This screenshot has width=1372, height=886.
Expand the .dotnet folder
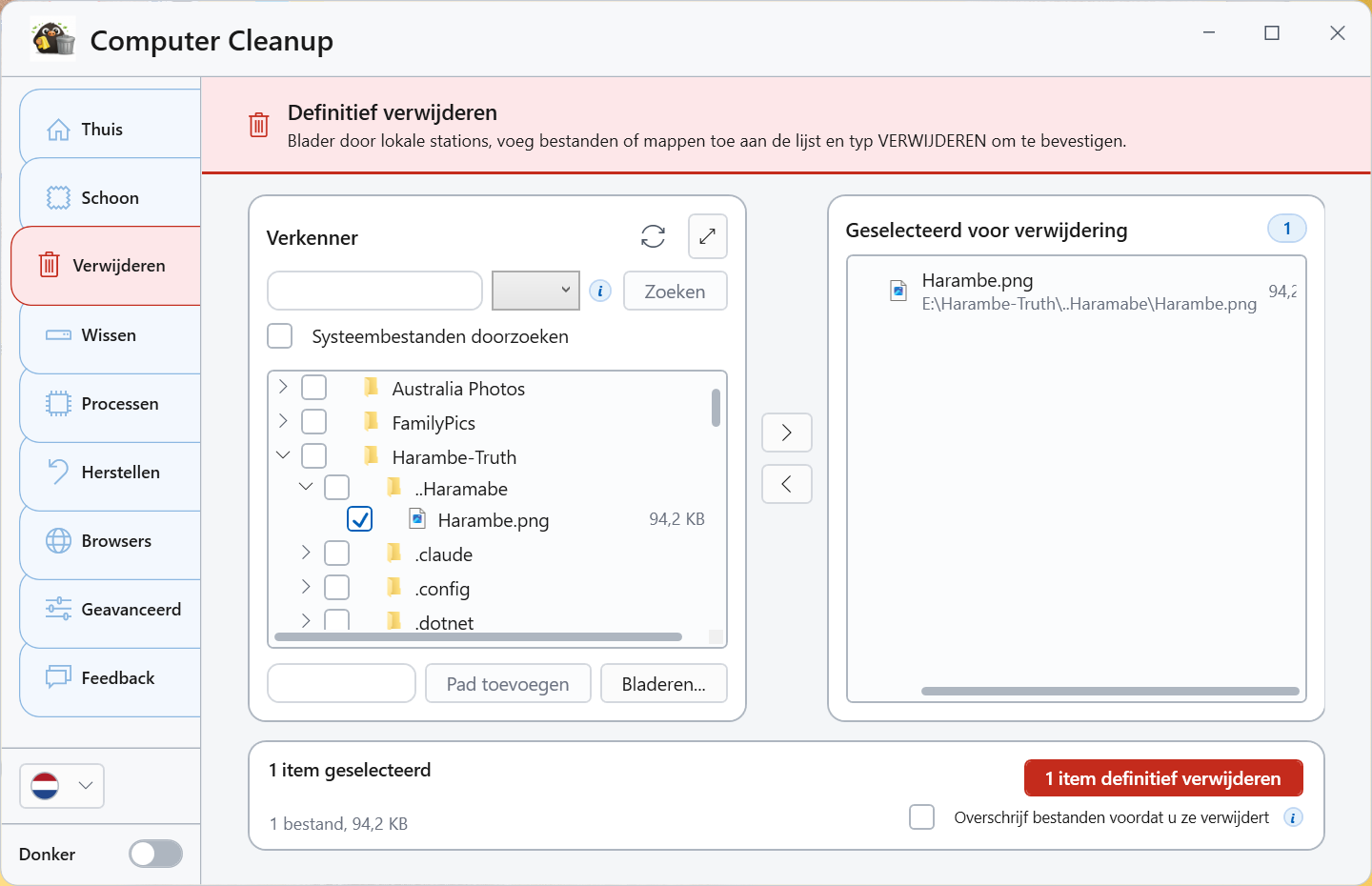306,621
